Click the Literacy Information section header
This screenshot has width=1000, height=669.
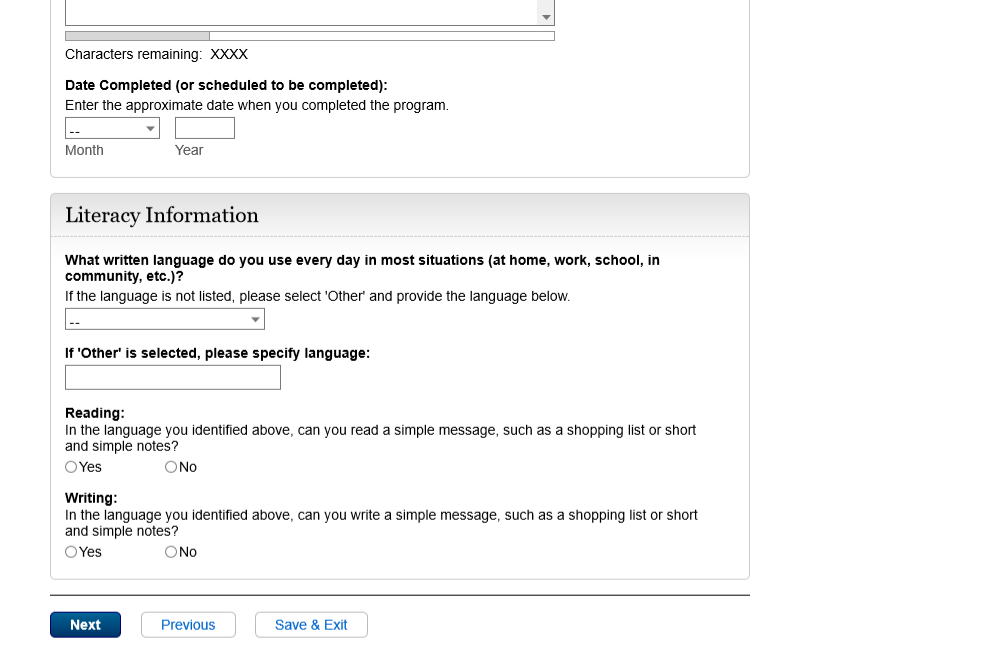pyautogui.click(x=162, y=216)
